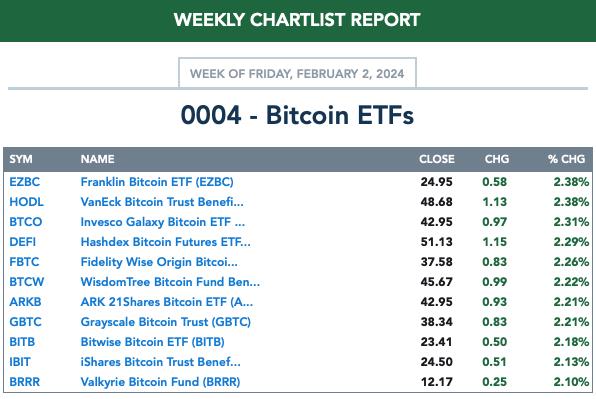Open Valkyrie Bitcoin Fund (BRRR) link
This screenshot has height=399, width=596.
pyautogui.click(x=160, y=382)
